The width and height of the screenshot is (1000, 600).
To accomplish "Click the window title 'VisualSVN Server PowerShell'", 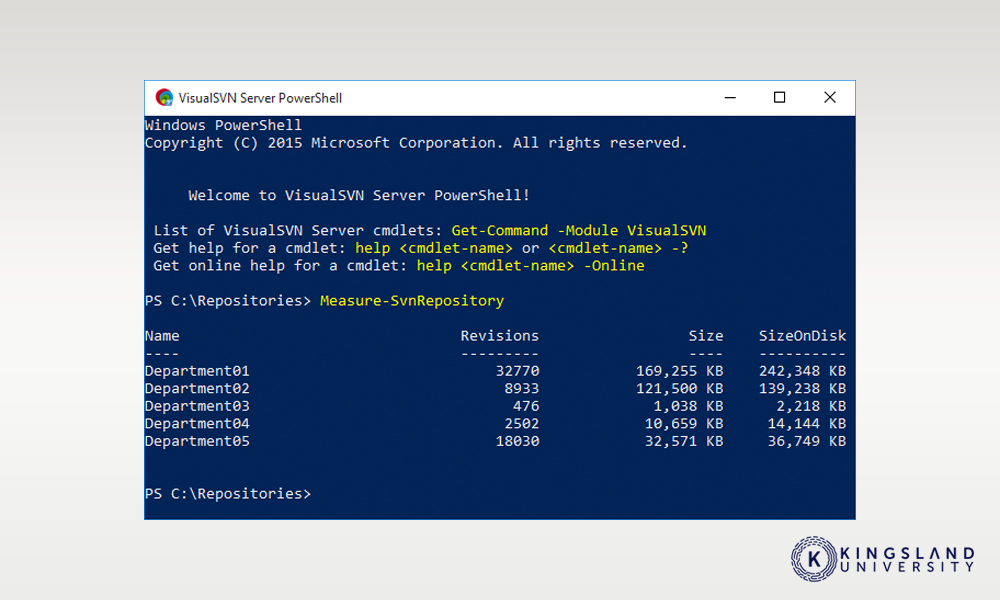I will 260,98.
